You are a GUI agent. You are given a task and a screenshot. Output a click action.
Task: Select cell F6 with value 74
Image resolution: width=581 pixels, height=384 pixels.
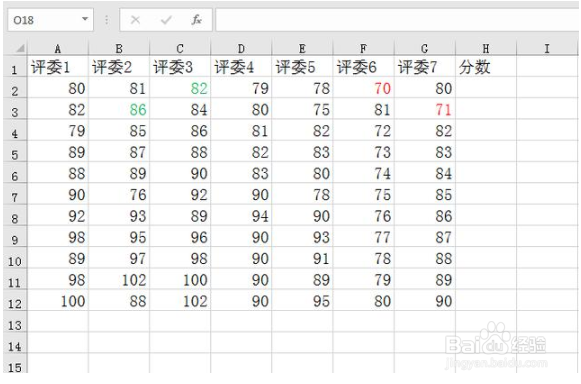363,173
